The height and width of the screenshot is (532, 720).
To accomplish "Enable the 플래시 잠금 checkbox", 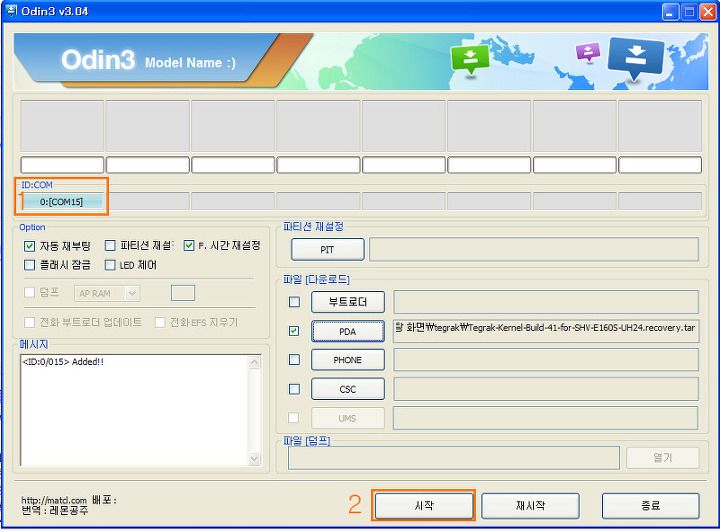I will coord(29,265).
